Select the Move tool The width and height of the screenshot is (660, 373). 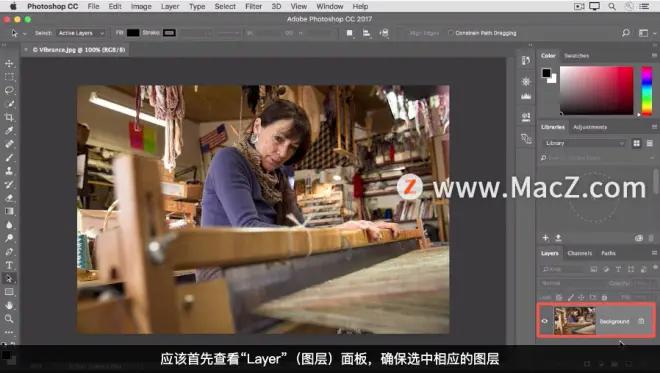[x=9, y=64]
